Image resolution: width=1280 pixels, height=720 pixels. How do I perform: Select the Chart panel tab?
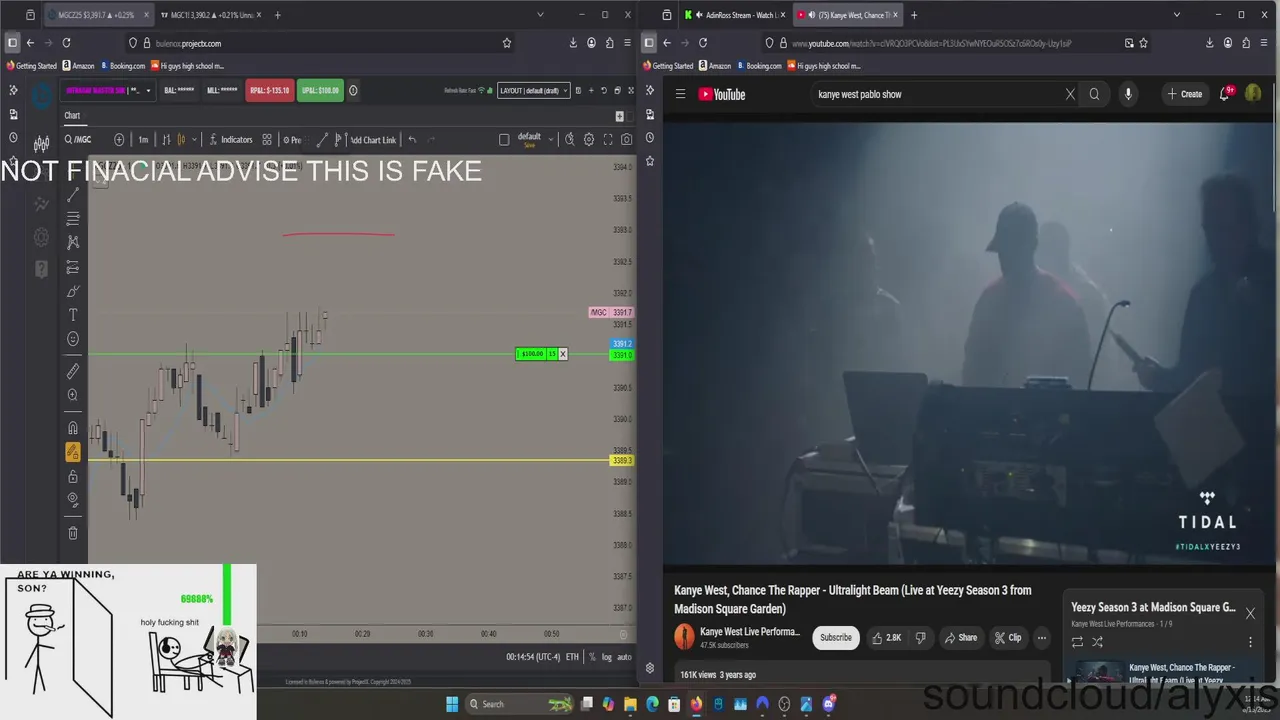72,116
